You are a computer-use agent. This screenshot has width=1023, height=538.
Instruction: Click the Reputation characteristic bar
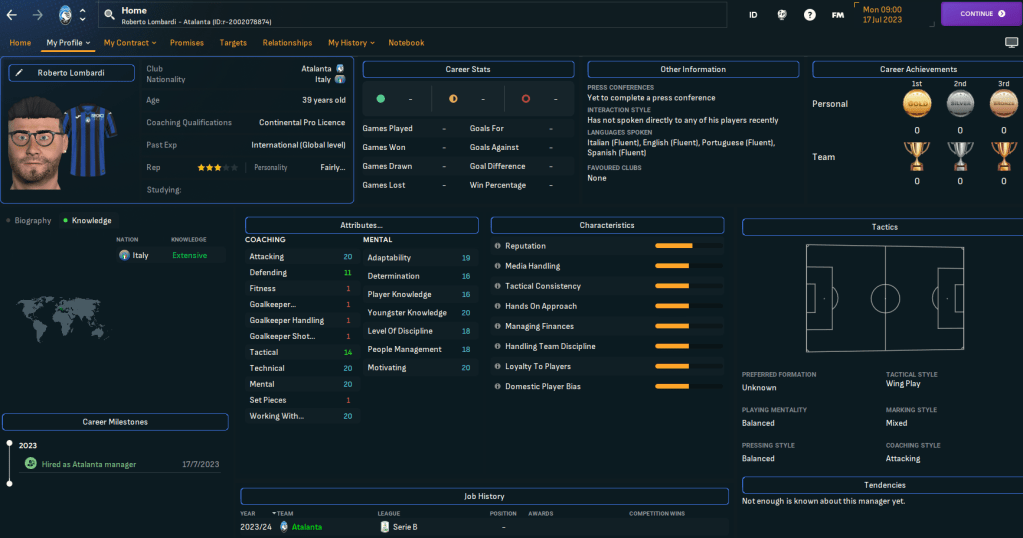pos(688,246)
